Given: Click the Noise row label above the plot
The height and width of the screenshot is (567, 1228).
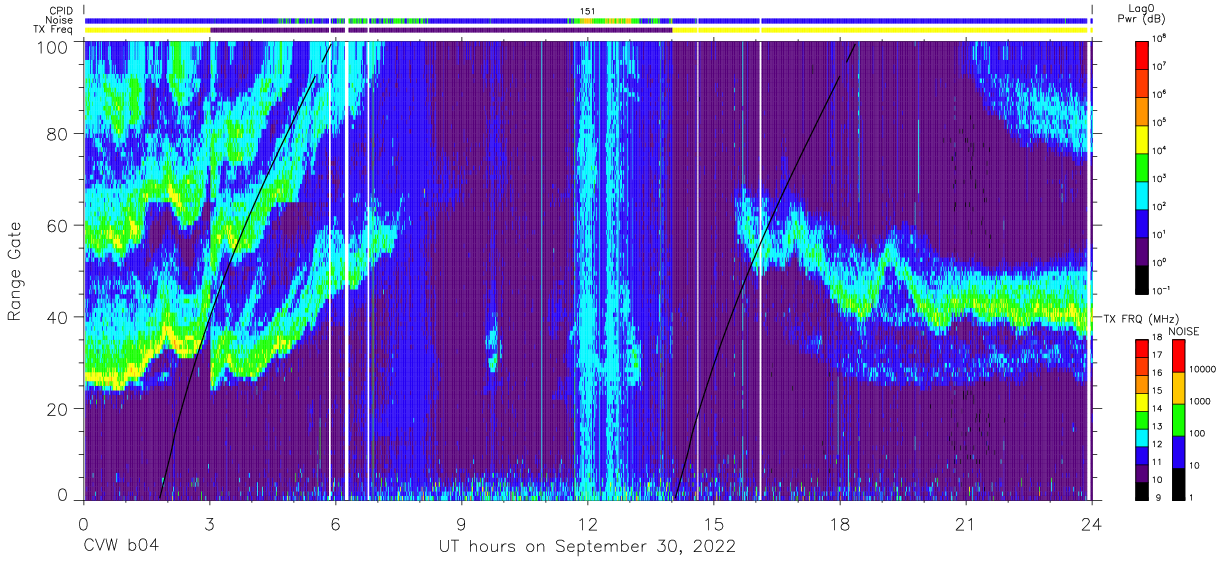Looking at the screenshot, I should (60, 19).
